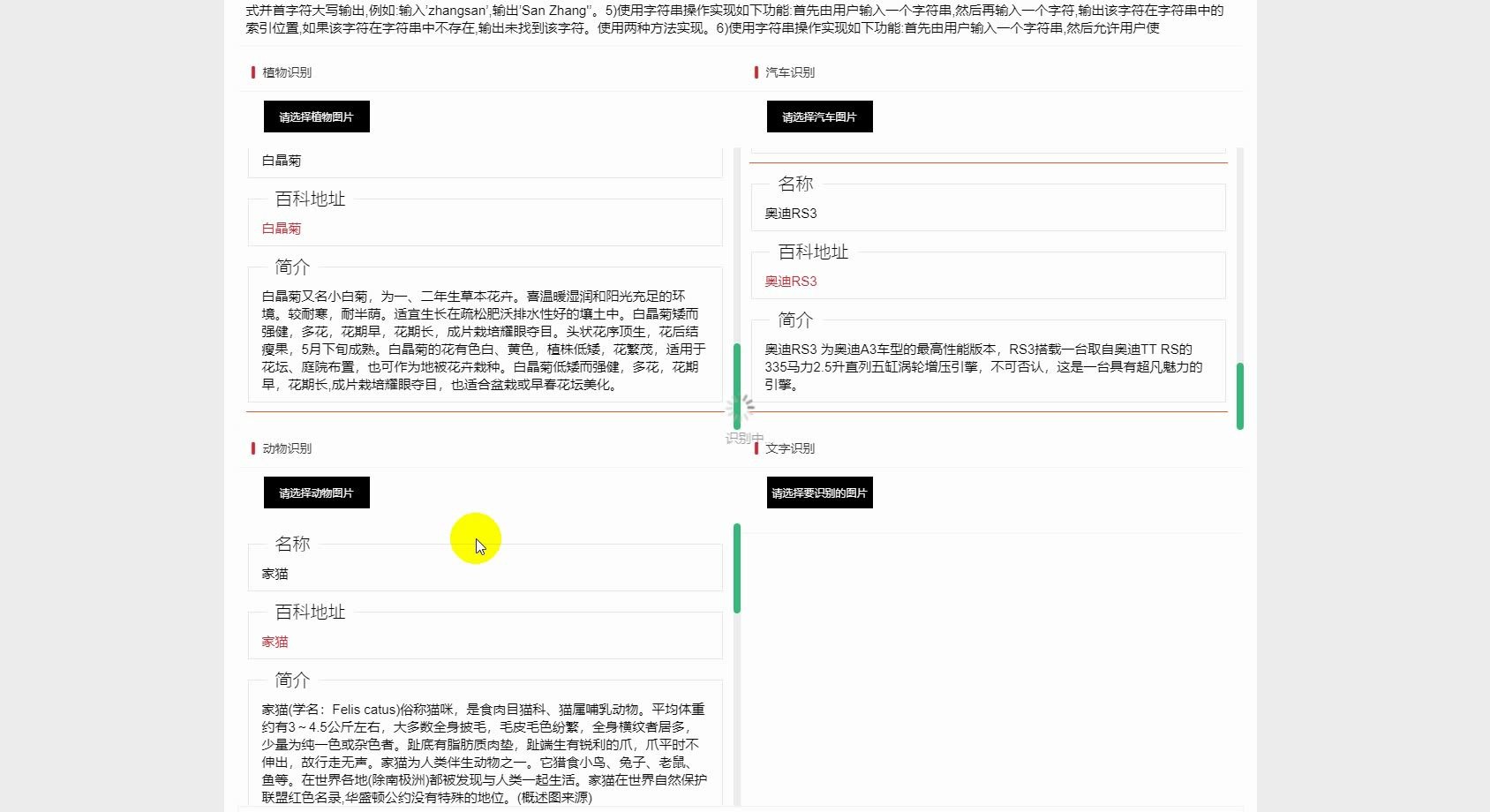Viewport: 1490px width, 812px height.
Task: Click the 百科地址 label in car panel
Action: tap(813, 252)
